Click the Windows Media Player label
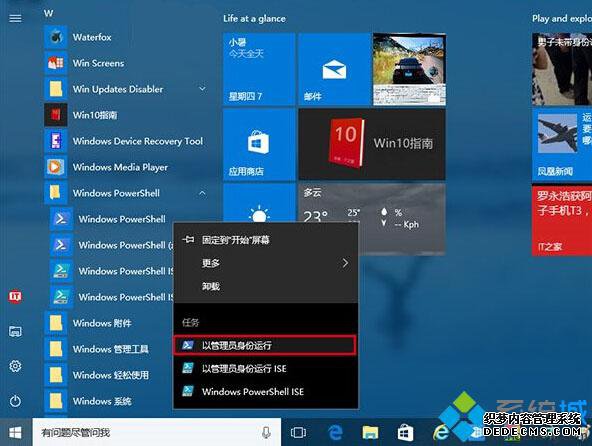The image size is (592, 446). pyautogui.click(x=120, y=167)
